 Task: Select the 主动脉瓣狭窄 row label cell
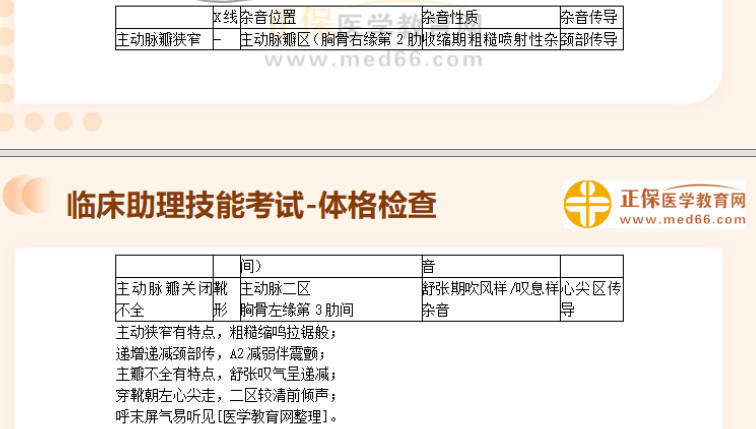pos(163,39)
